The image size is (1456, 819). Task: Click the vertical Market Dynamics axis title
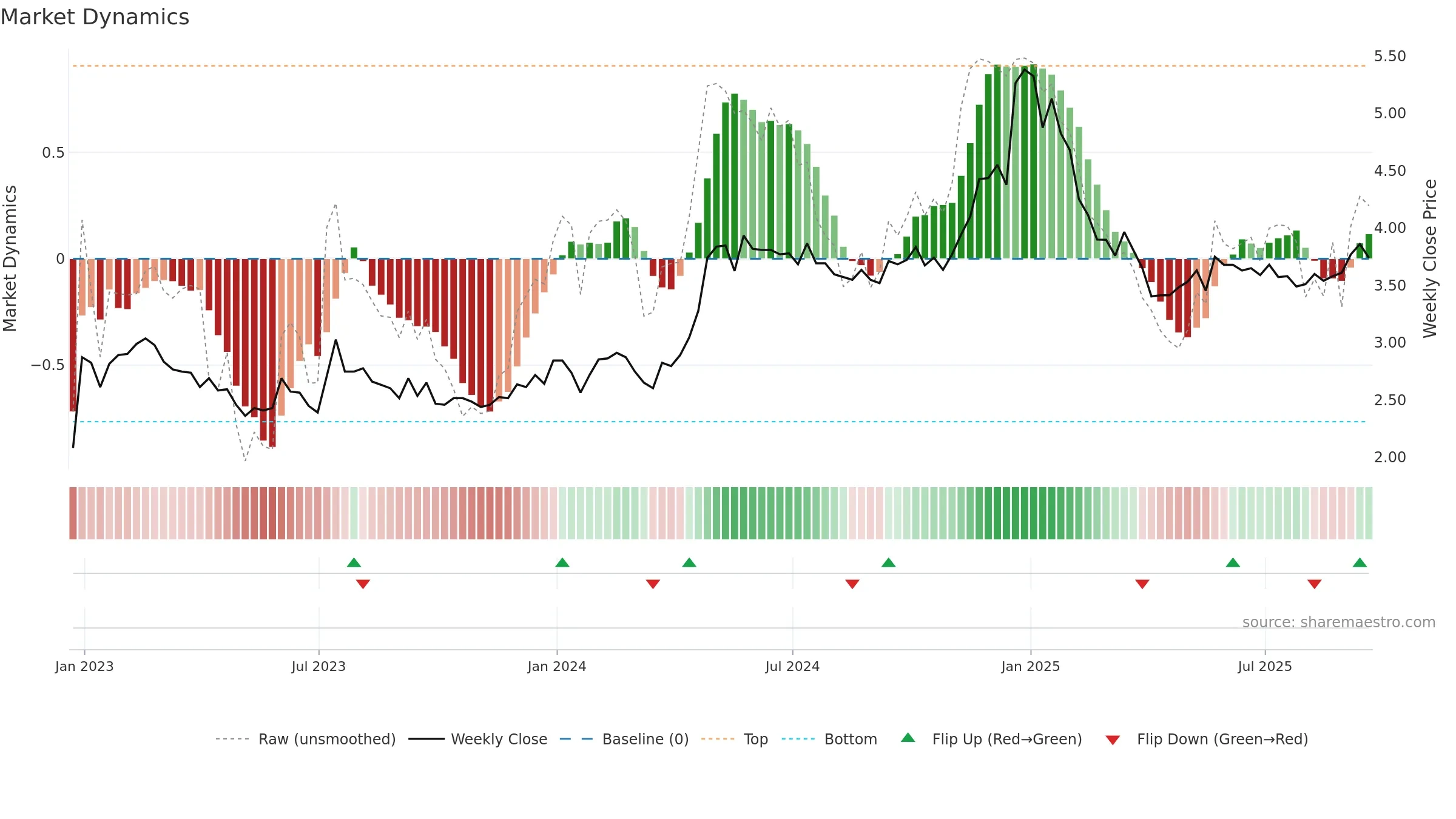tap(10, 258)
